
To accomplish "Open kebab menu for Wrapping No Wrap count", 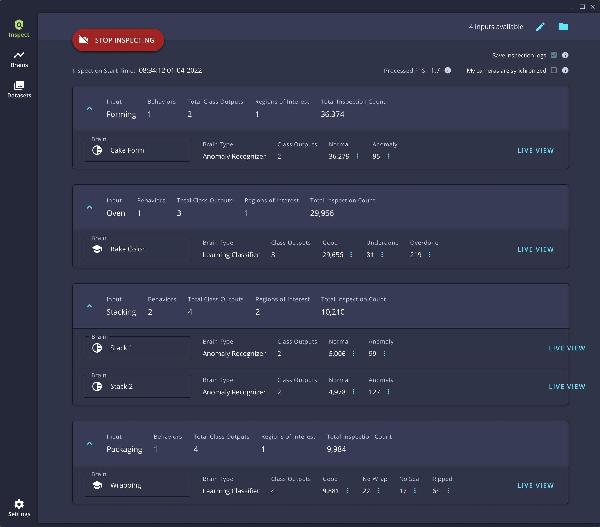I will pyautogui.click(x=378, y=491).
